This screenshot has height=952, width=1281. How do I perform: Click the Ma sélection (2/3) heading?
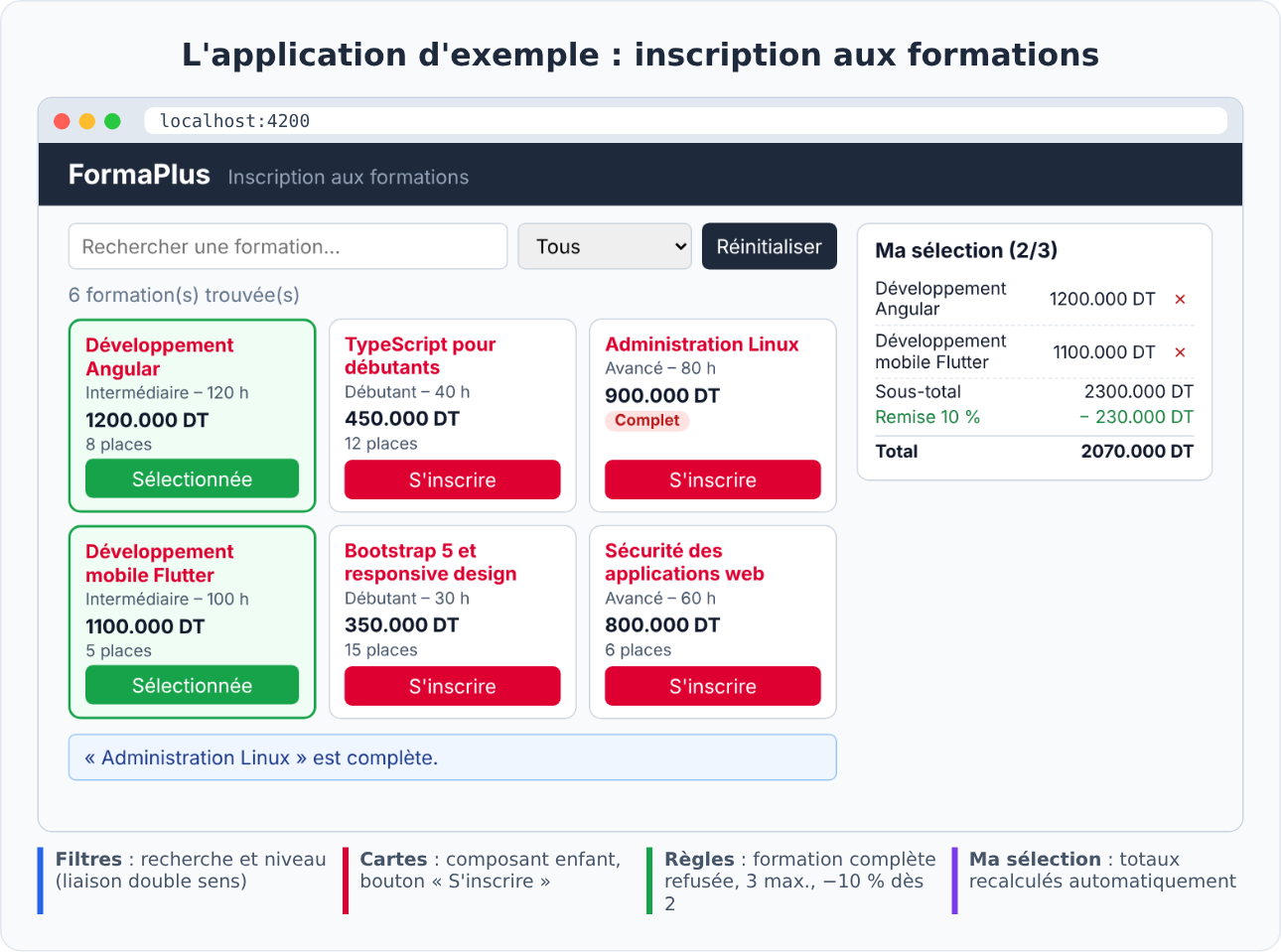(x=966, y=250)
